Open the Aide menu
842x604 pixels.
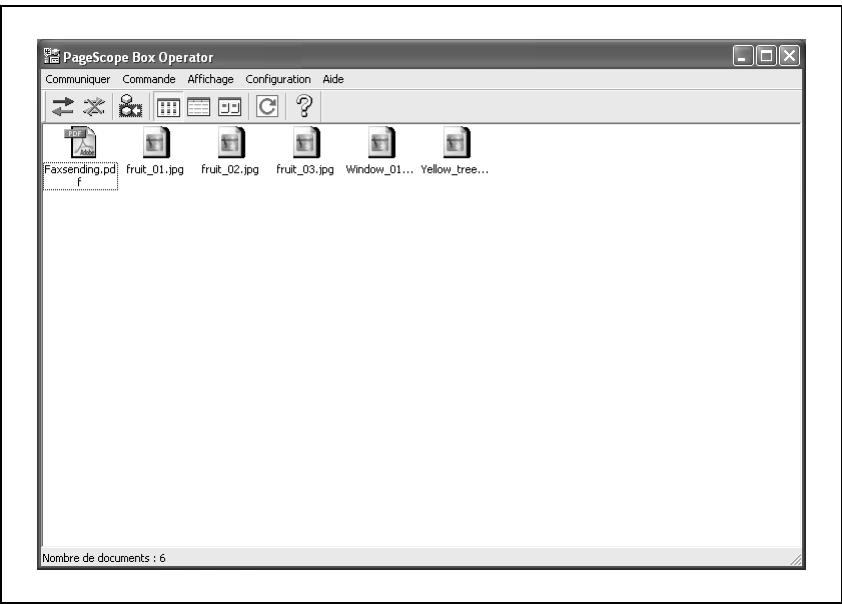(333, 79)
